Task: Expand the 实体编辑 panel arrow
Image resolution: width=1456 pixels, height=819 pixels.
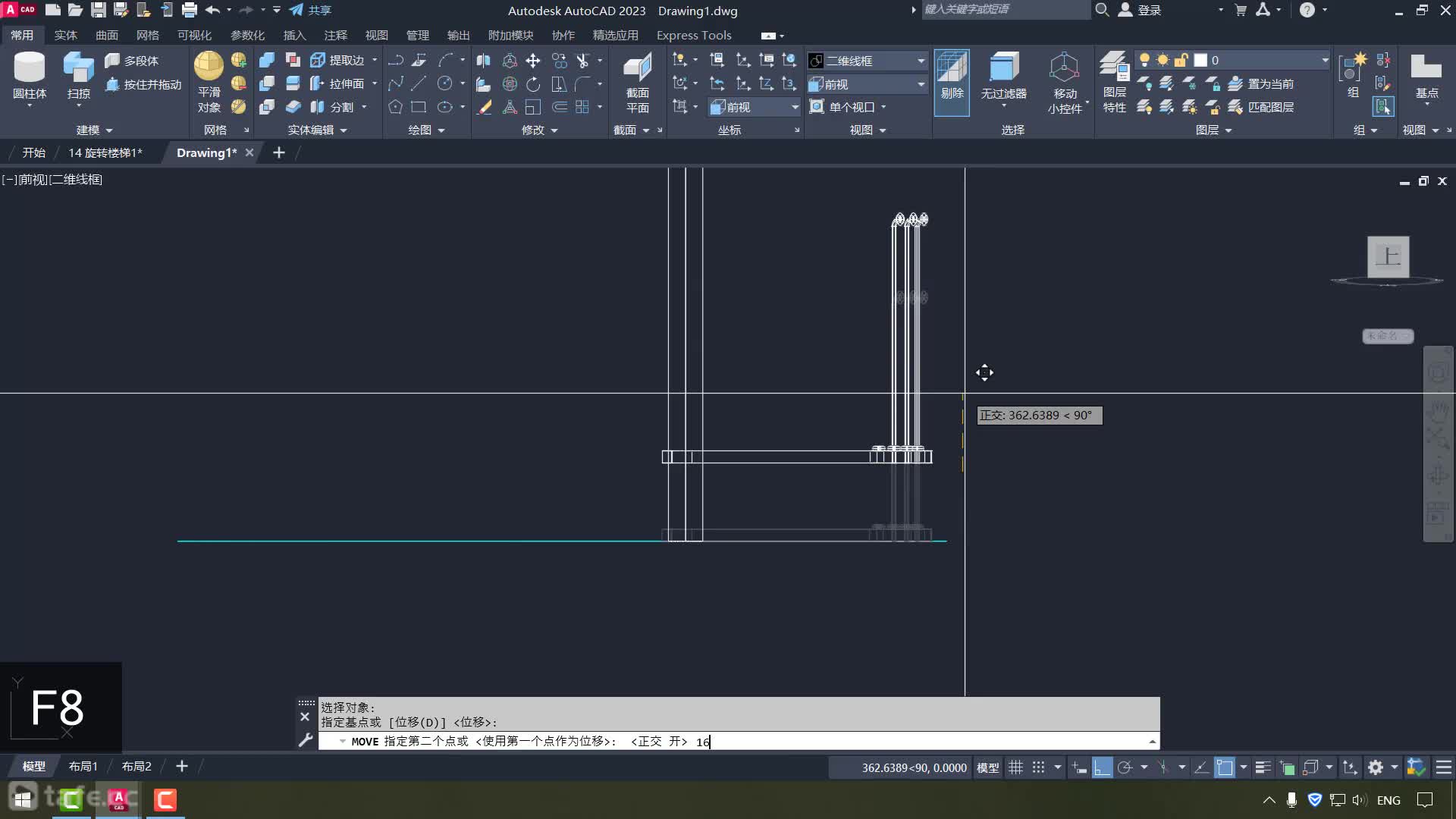Action: [x=344, y=130]
